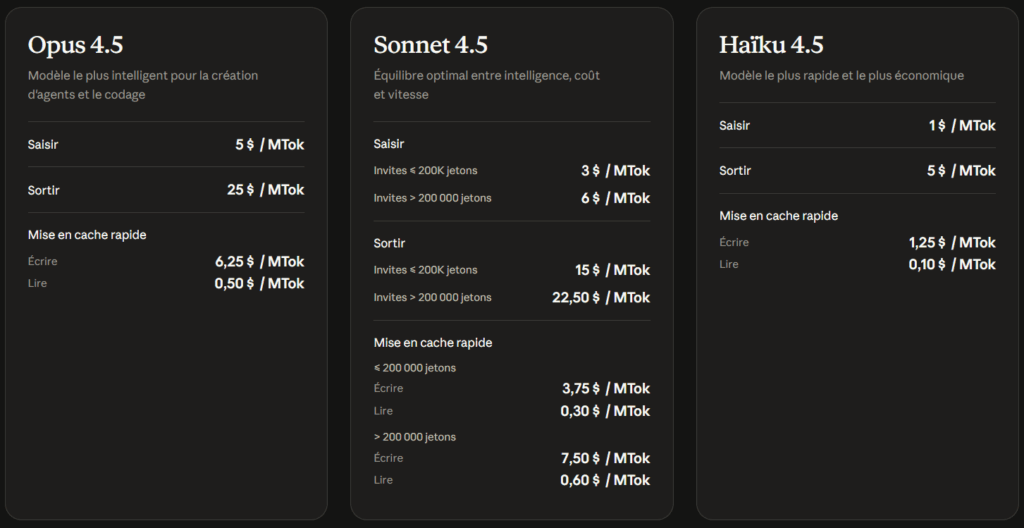Click the 0,60 $ / MTok Sonnet cache read price
This screenshot has height=528, width=1024.
click(605, 480)
